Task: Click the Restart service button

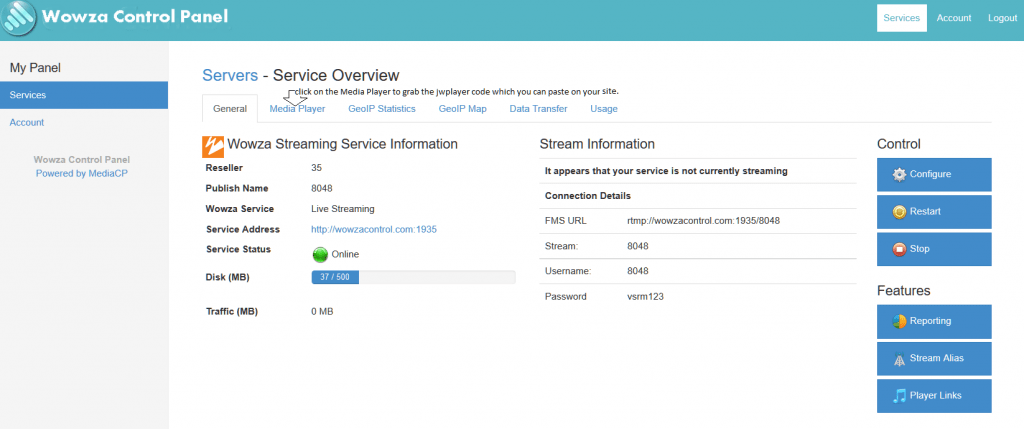Action: (934, 212)
